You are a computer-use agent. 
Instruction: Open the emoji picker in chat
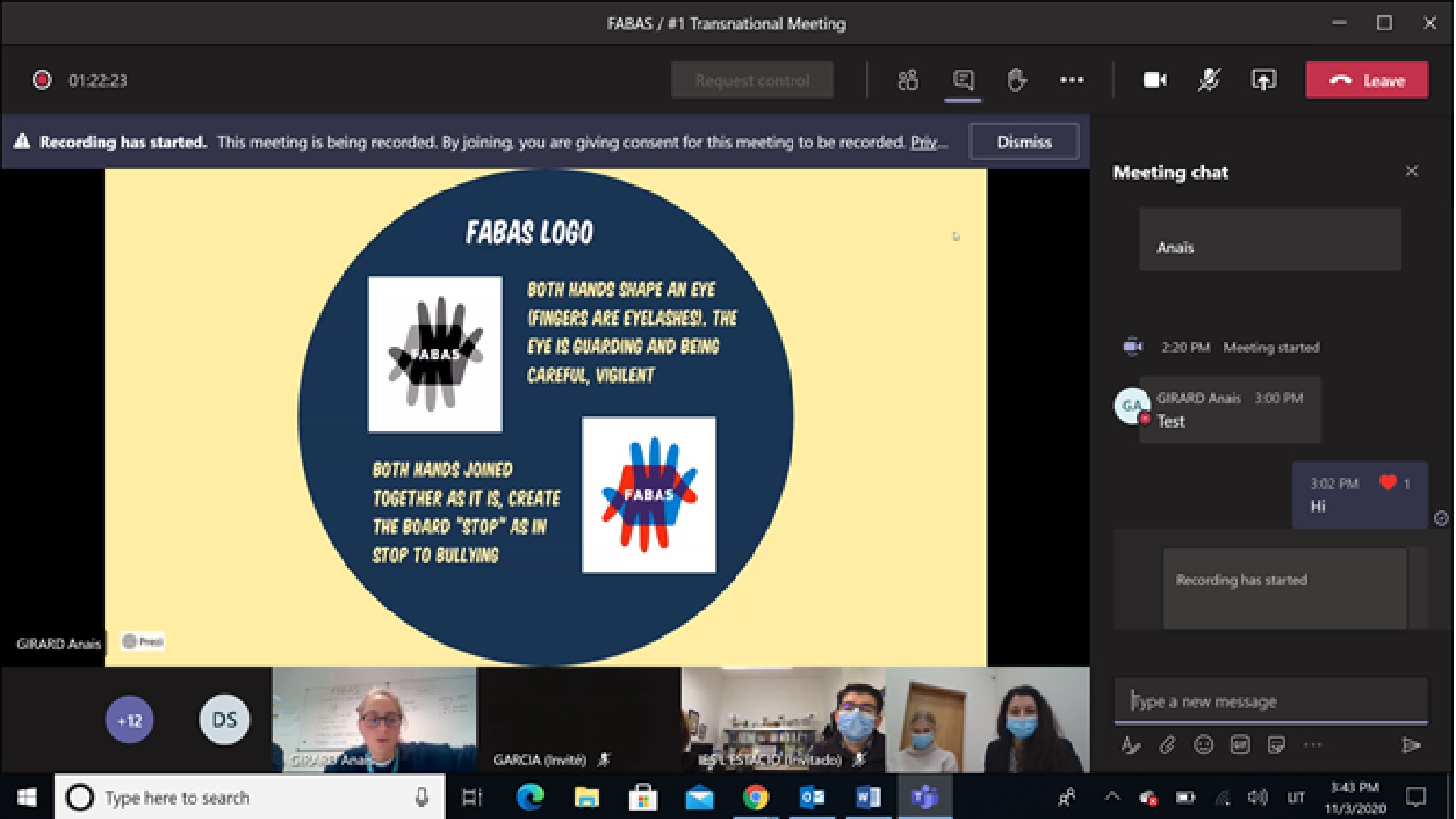click(1203, 745)
